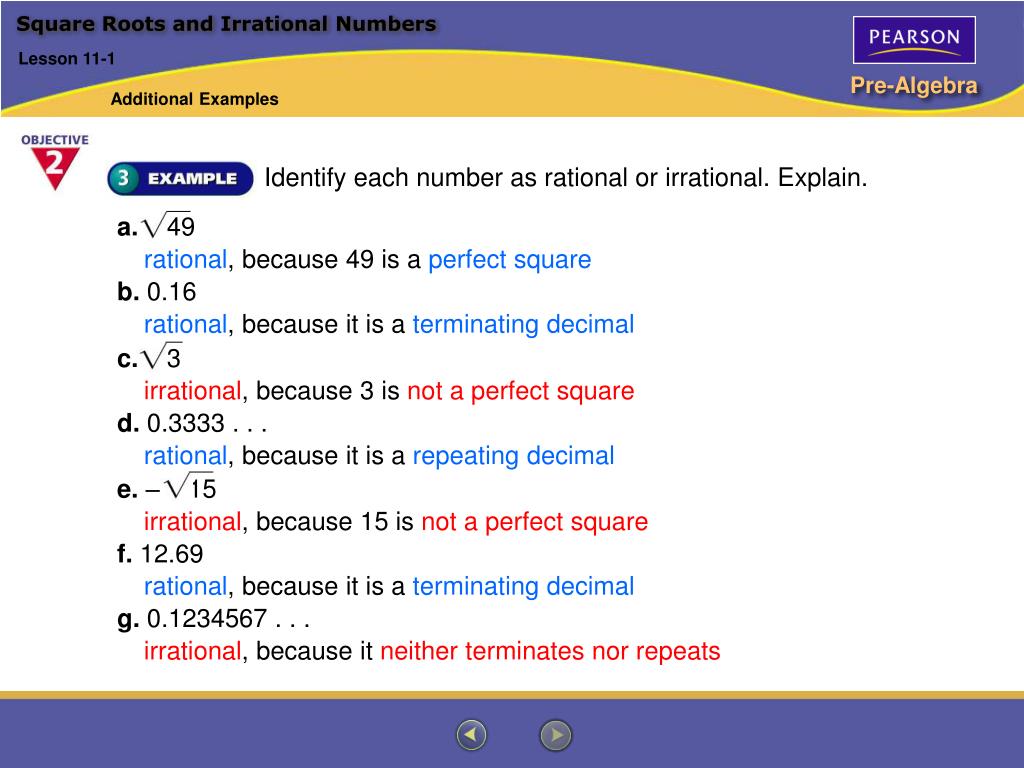Image resolution: width=1024 pixels, height=768 pixels.
Task: Click 'irrational, because 15 is not a perfect square'
Action: point(396,522)
